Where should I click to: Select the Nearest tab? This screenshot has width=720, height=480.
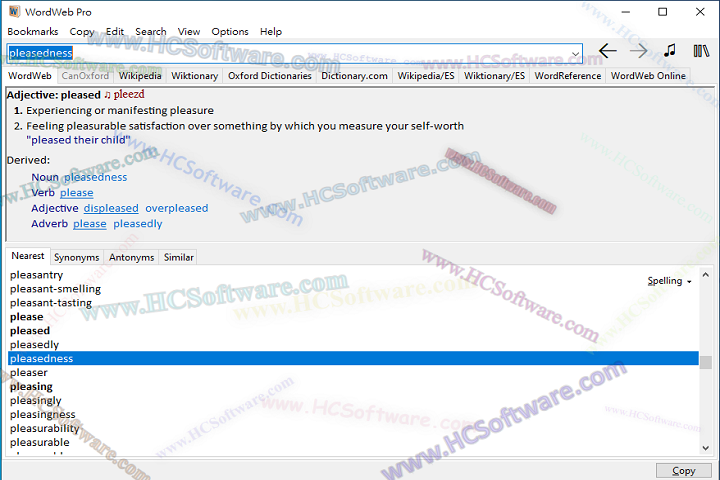click(28, 256)
